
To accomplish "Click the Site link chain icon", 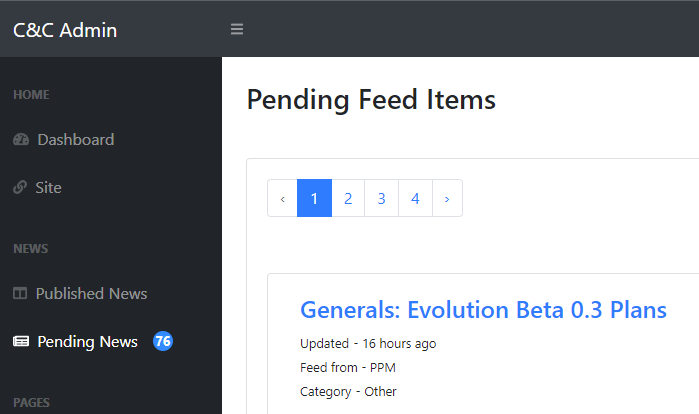I will 20,187.
